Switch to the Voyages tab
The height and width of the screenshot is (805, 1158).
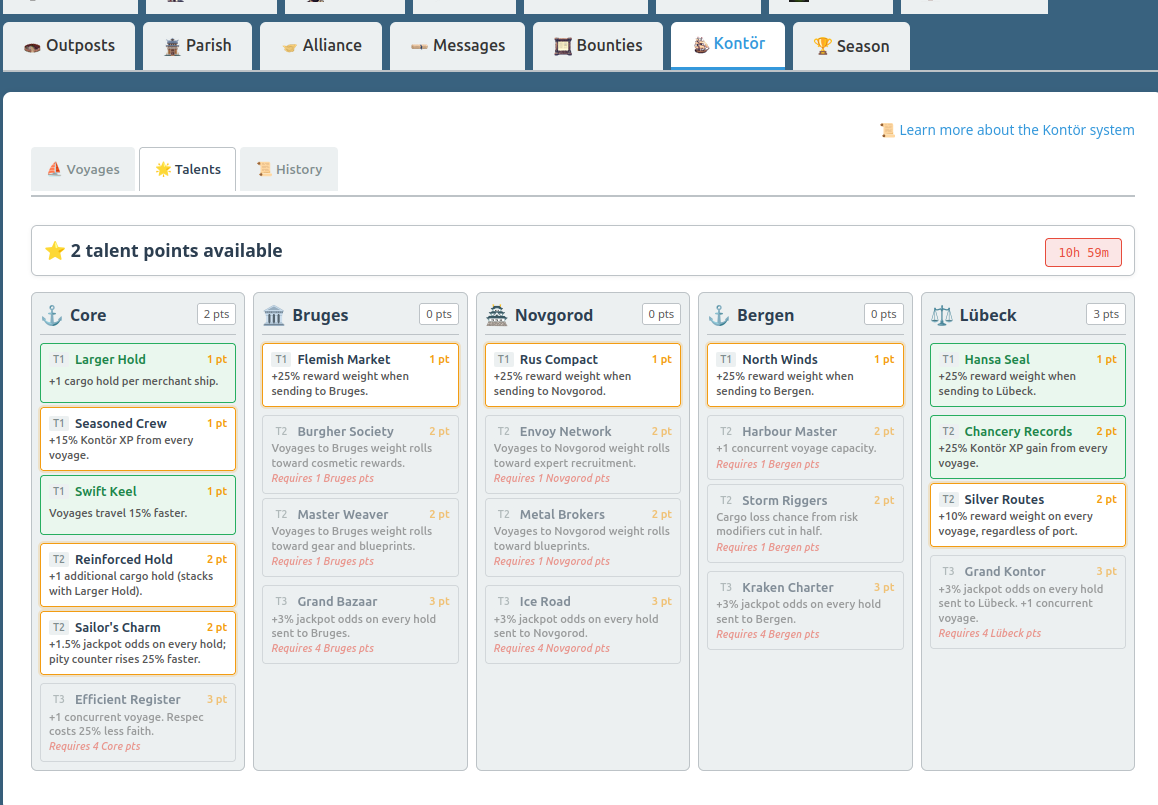point(83,169)
